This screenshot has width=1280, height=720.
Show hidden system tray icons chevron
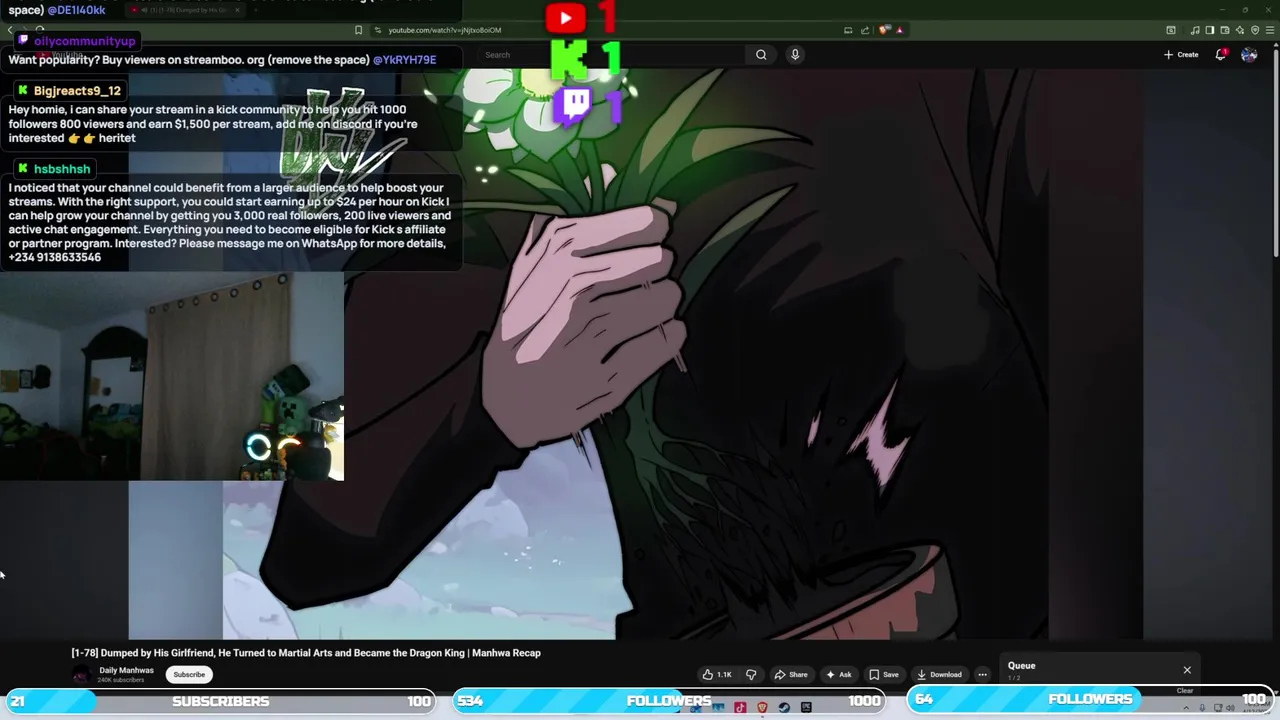[1186, 708]
